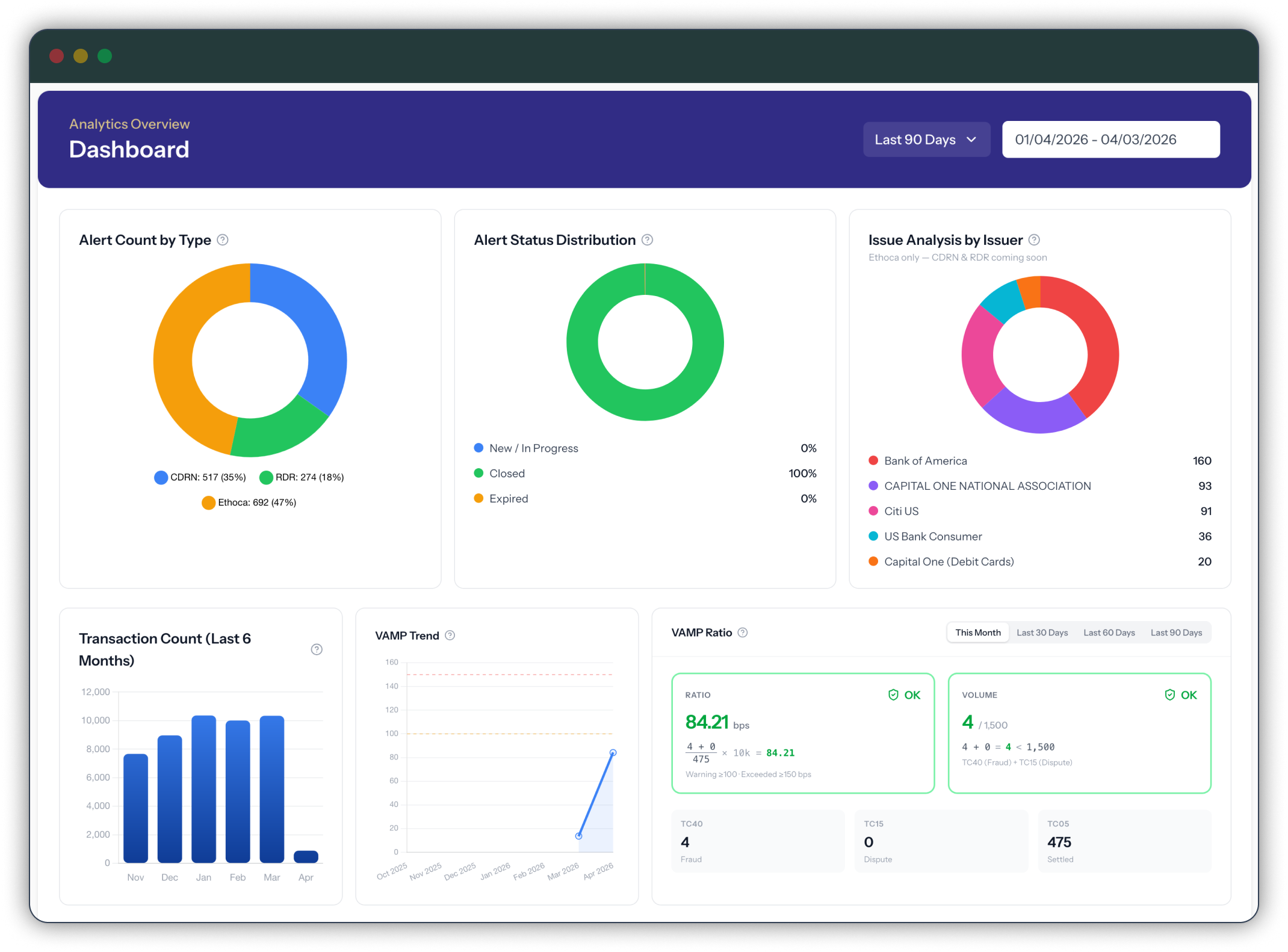Select Last 90 Days tab in VAMP Ratio

pyautogui.click(x=1176, y=632)
